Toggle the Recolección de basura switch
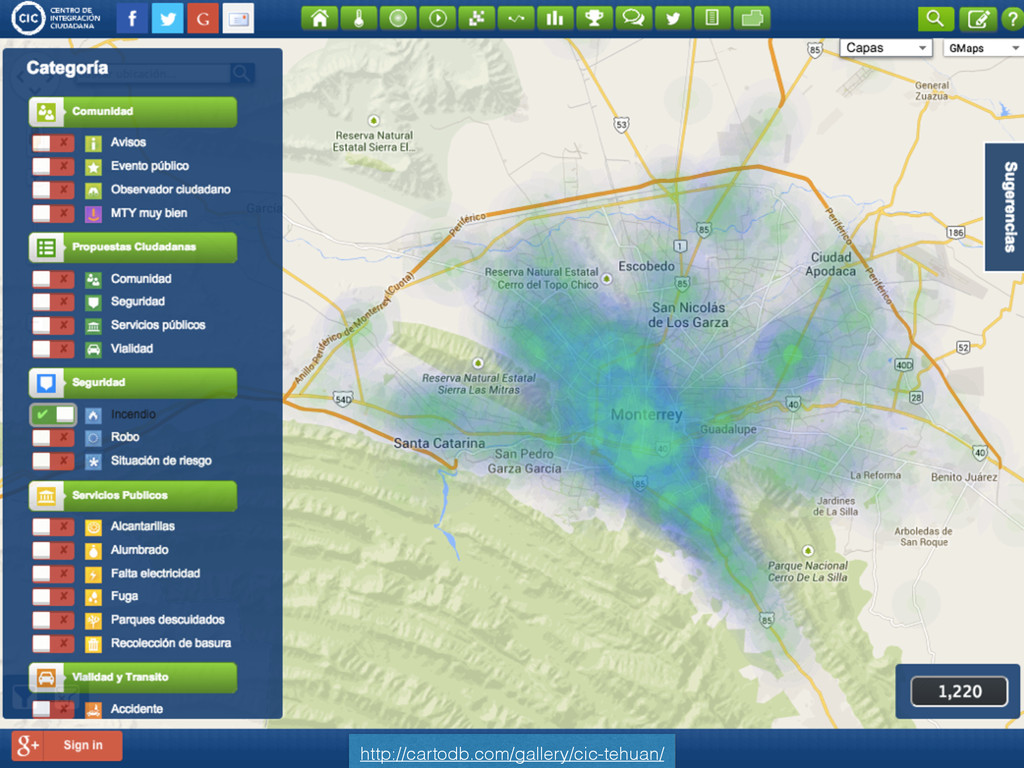Image resolution: width=1024 pixels, height=768 pixels. coord(53,644)
